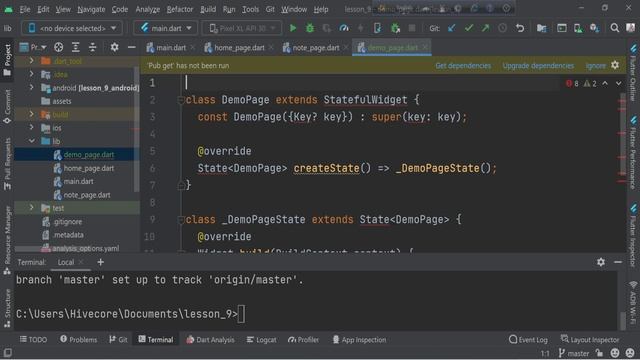
Task: Open the Event Log
Action: [528, 340]
